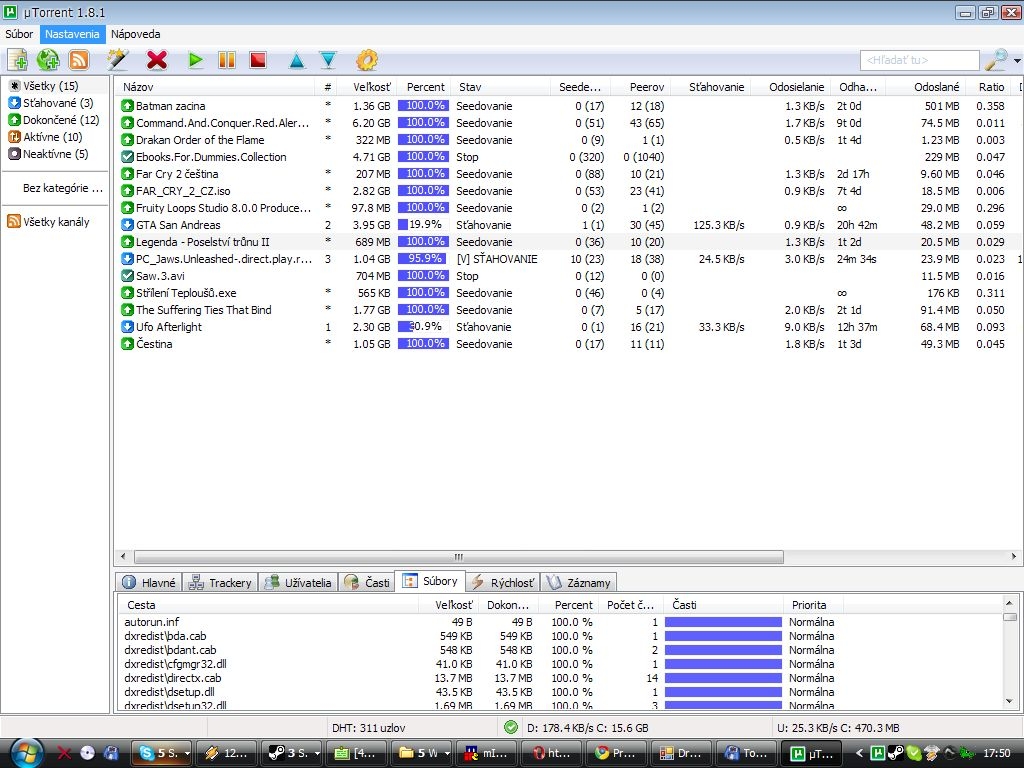Click the green network status check icon
Screen dimensions: 1024x768
[x=511, y=727]
